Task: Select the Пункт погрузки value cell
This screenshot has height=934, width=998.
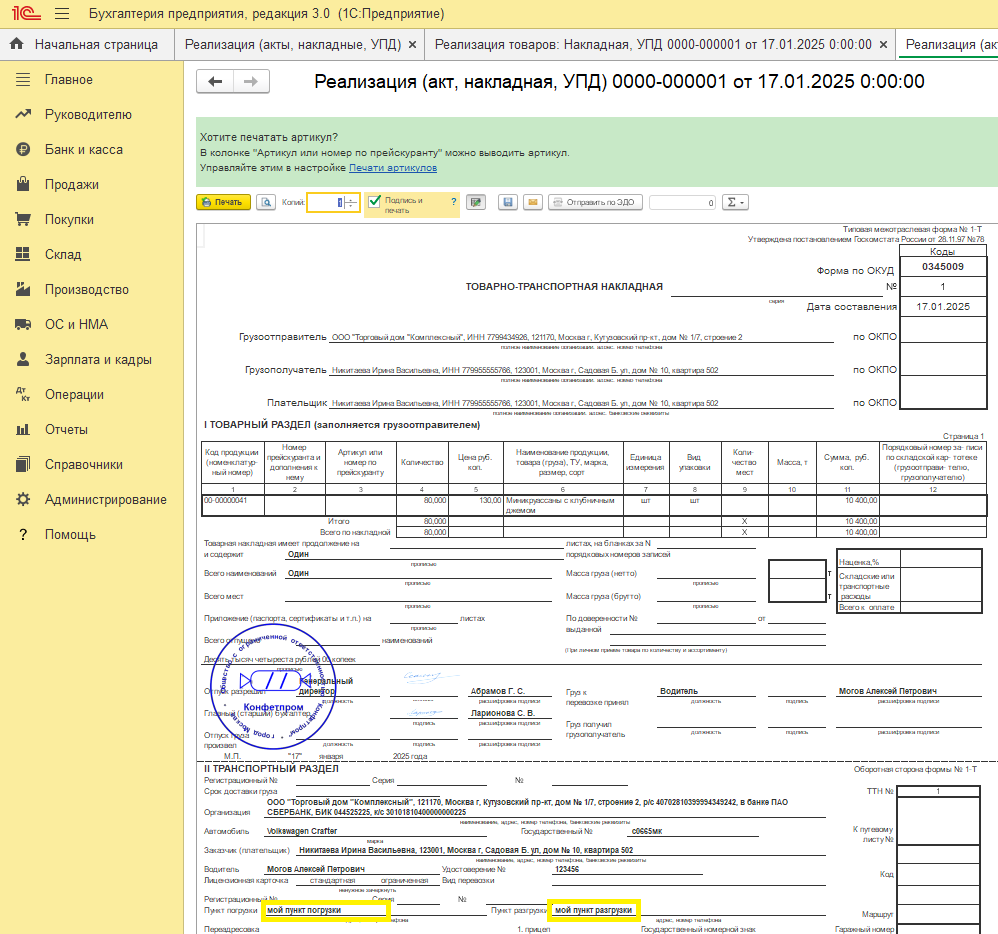Action: point(325,910)
